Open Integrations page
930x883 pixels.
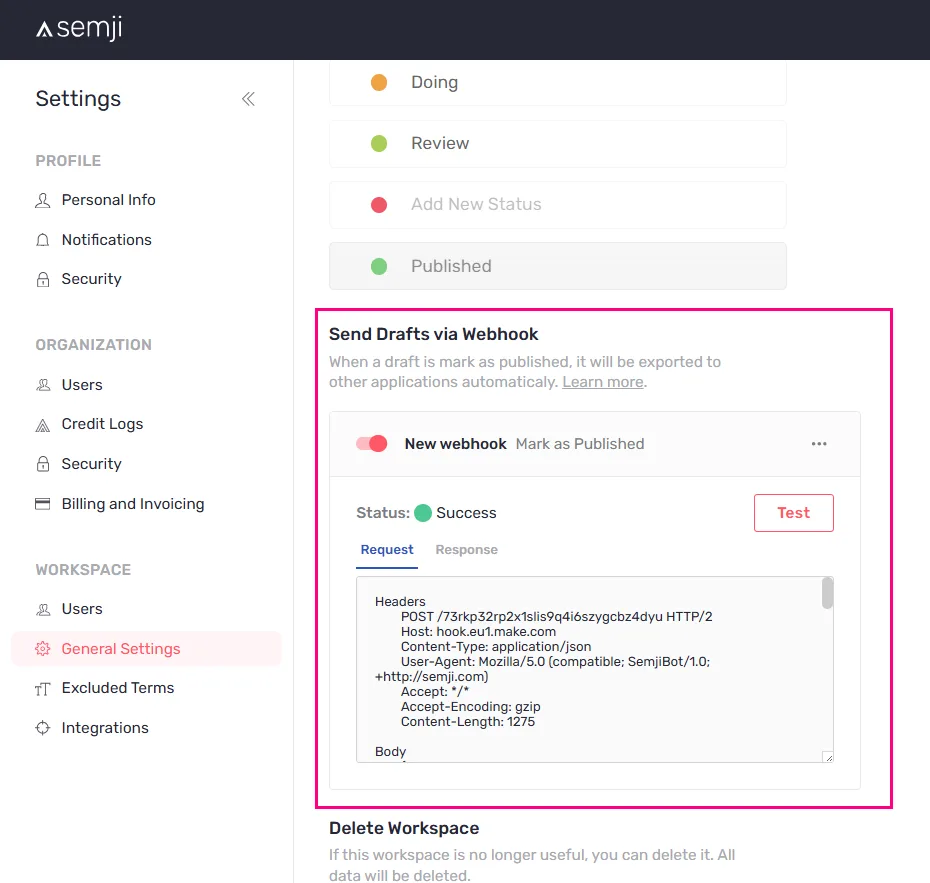(105, 728)
